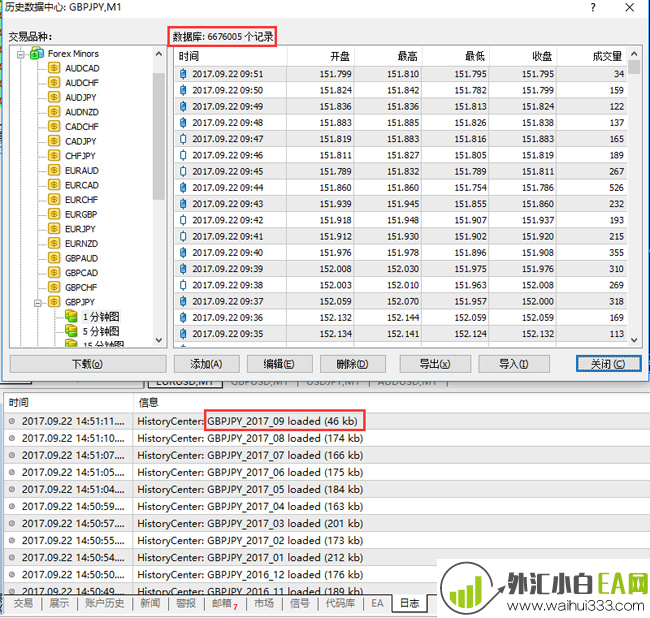Open the 1分钟图 timeframe icon under GBPJPY
The height and width of the screenshot is (618, 650).
[71, 316]
